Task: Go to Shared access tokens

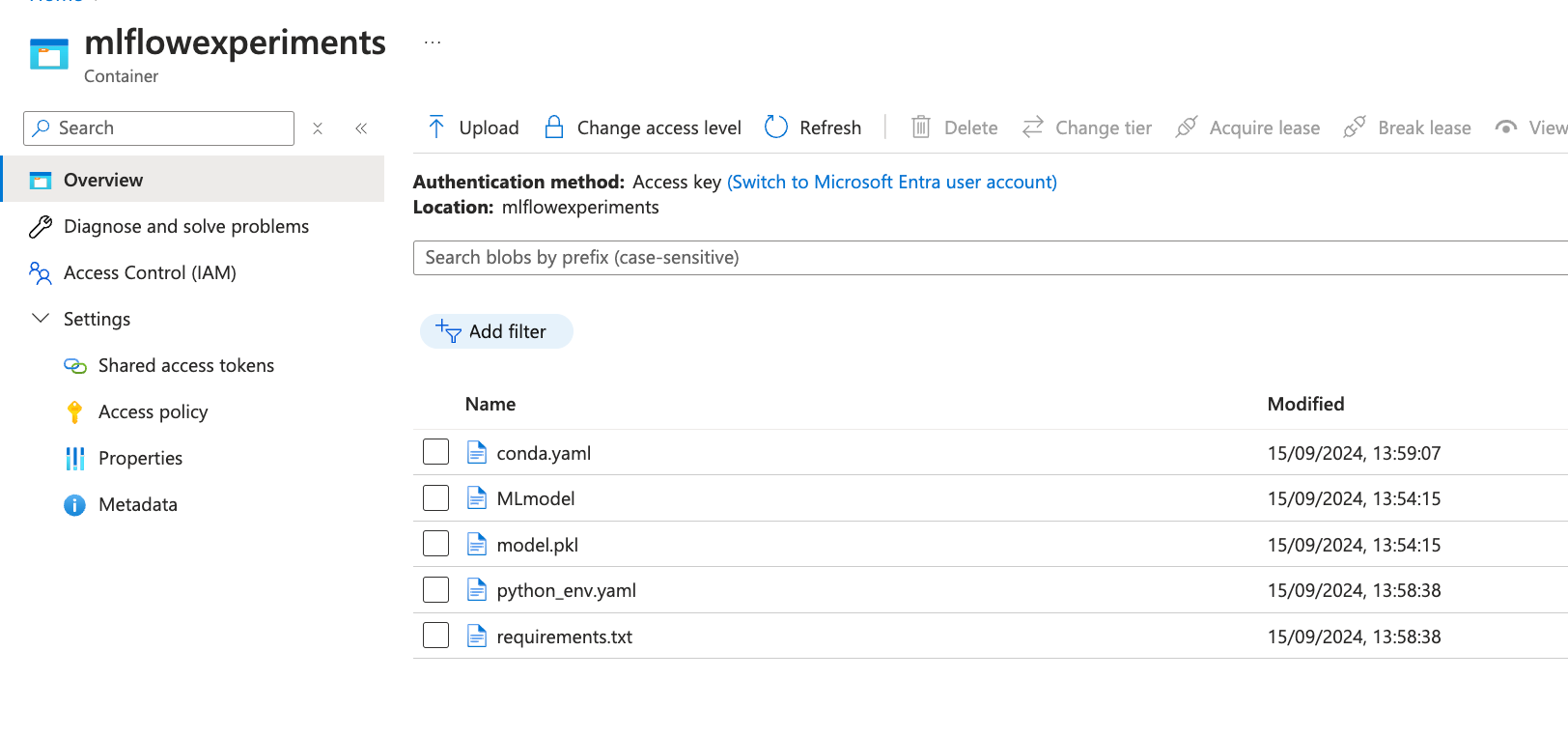Action: click(x=185, y=365)
